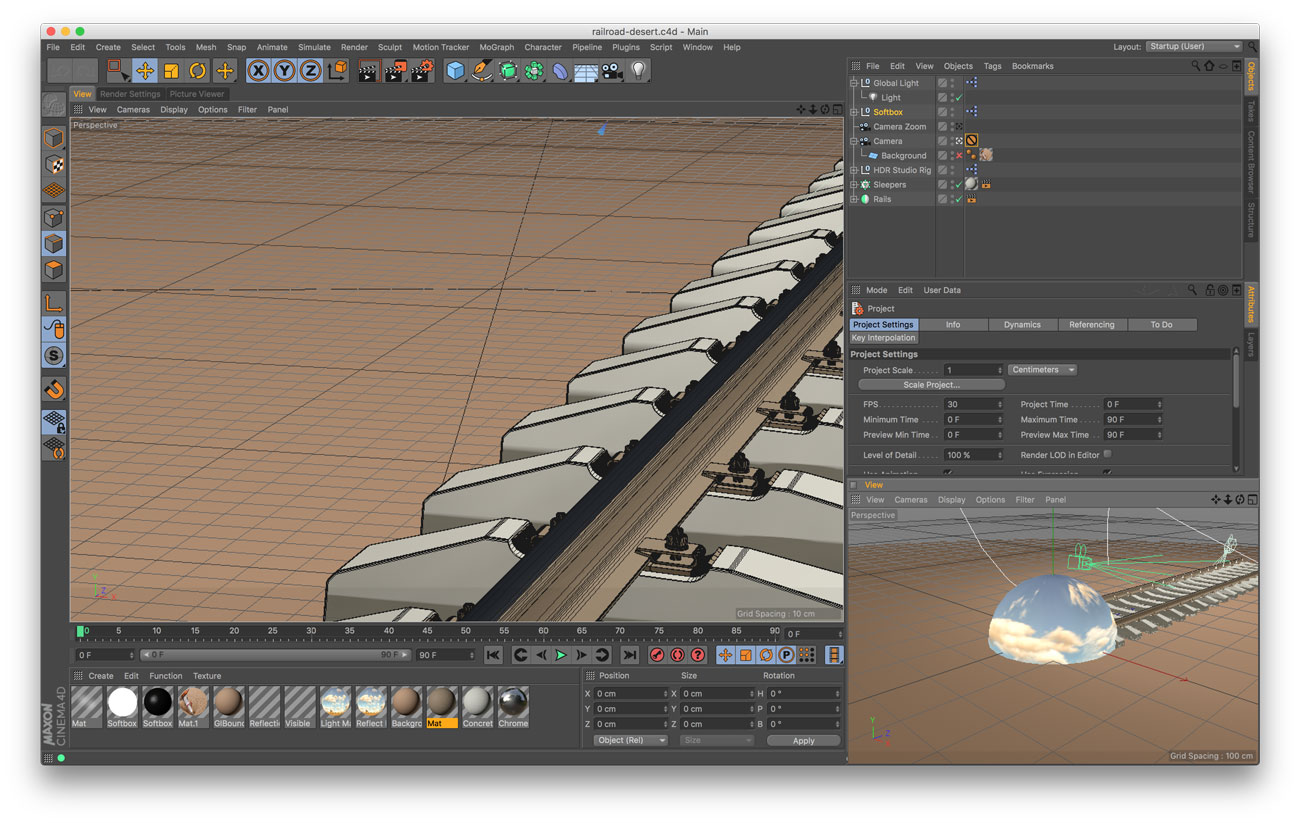This screenshot has width=1300, height=823.
Task: Open the Object (Rel) coordinate dropdown
Action: pyautogui.click(x=630, y=740)
